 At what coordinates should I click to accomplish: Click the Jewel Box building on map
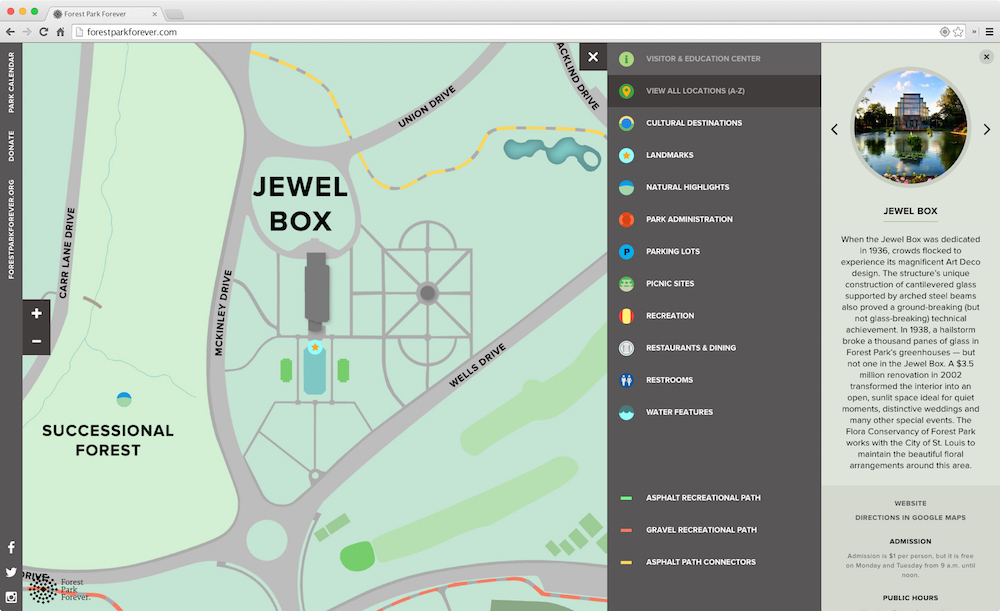click(x=317, y=292)
